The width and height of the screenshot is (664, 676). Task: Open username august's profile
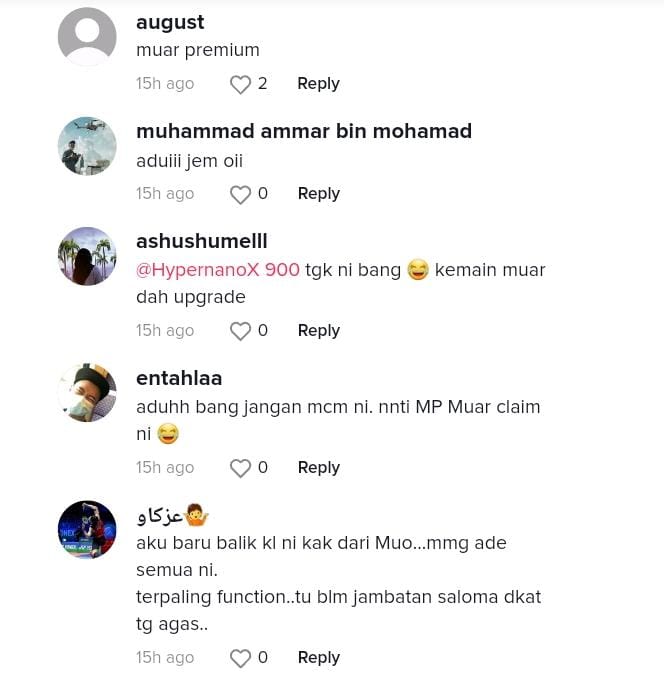[x=170, y=23]
